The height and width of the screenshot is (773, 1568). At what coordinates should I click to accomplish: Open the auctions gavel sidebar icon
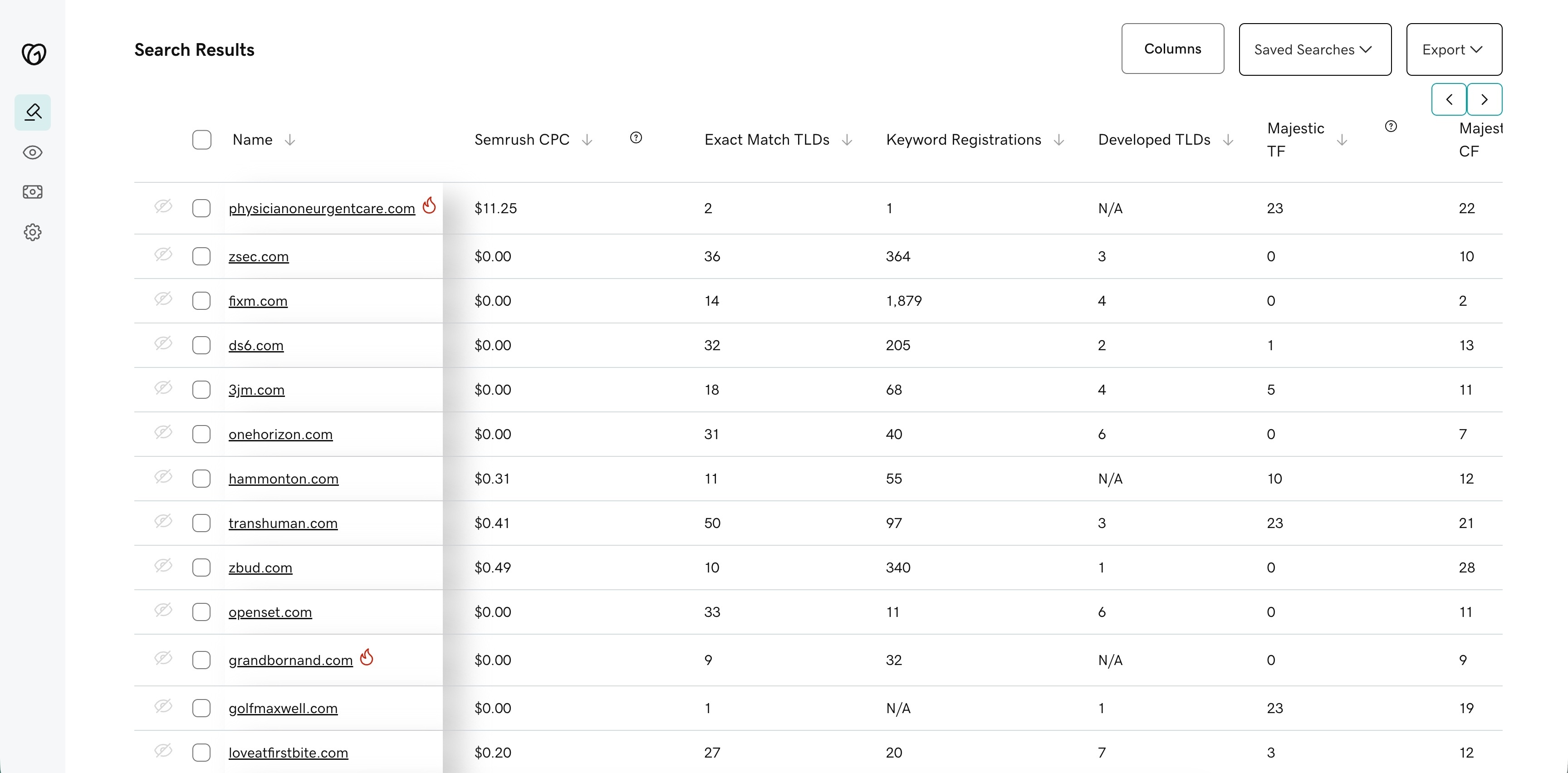(x=33, y=112)
